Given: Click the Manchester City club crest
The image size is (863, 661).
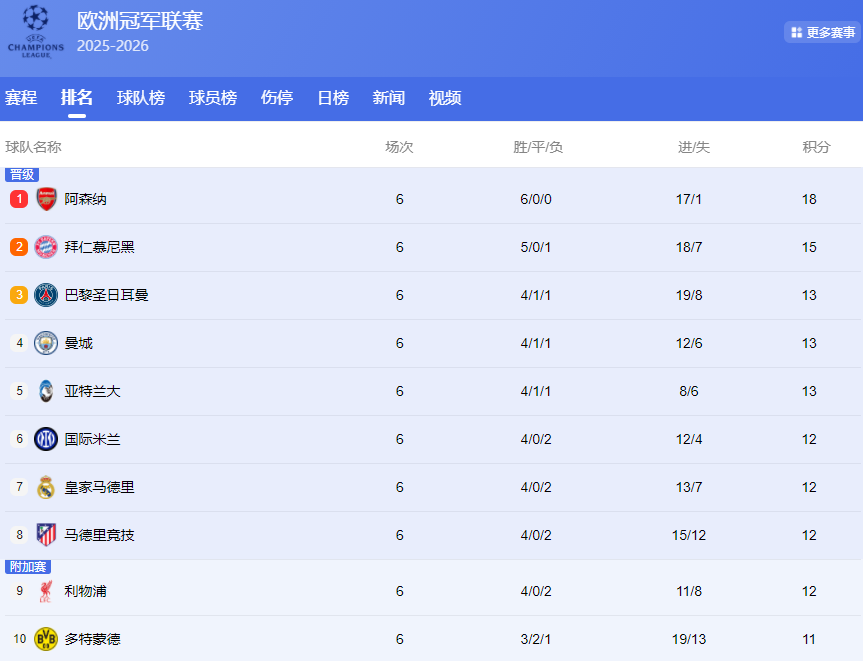Looking at the screenshot, I should point(46,343).
